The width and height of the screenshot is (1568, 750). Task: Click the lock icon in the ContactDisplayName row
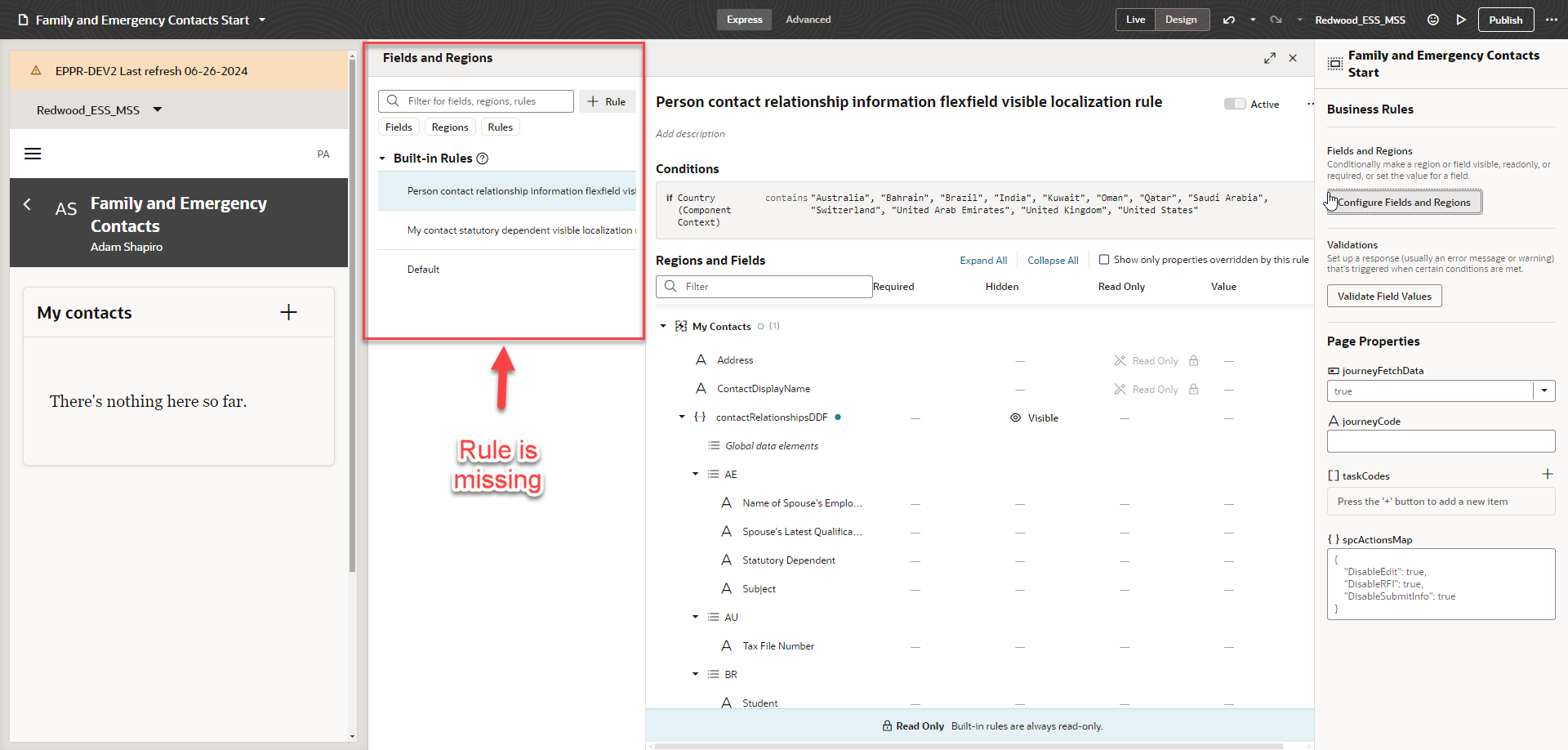pyautogui.click(x=1194, y=389)
